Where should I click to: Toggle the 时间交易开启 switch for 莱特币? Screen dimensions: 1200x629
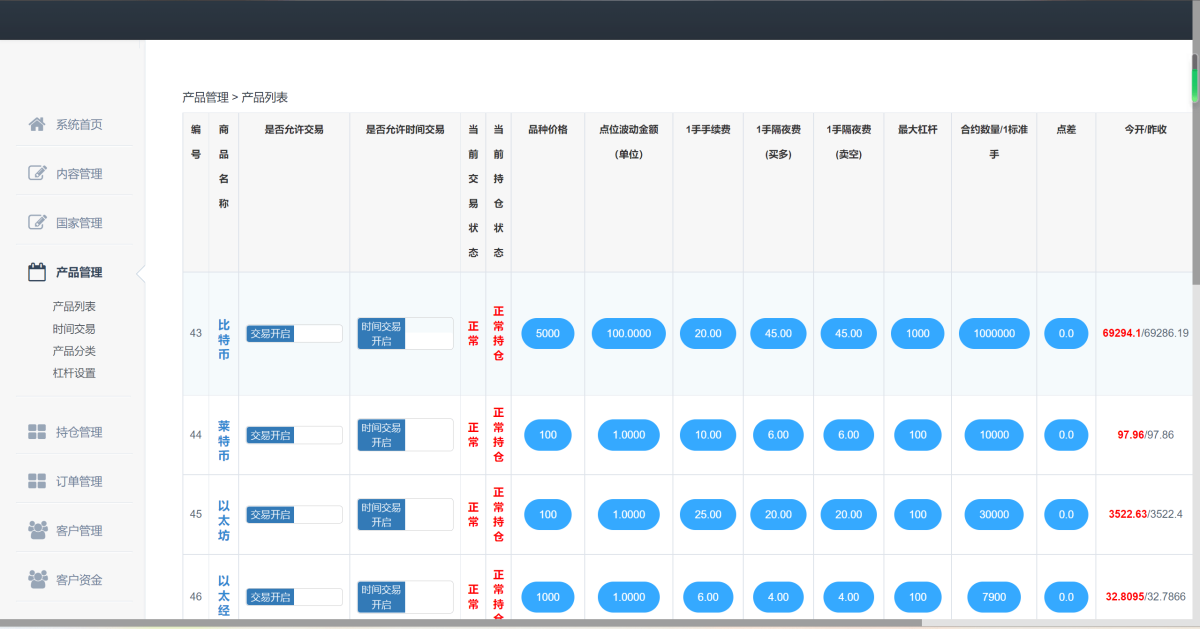[405, 435]
